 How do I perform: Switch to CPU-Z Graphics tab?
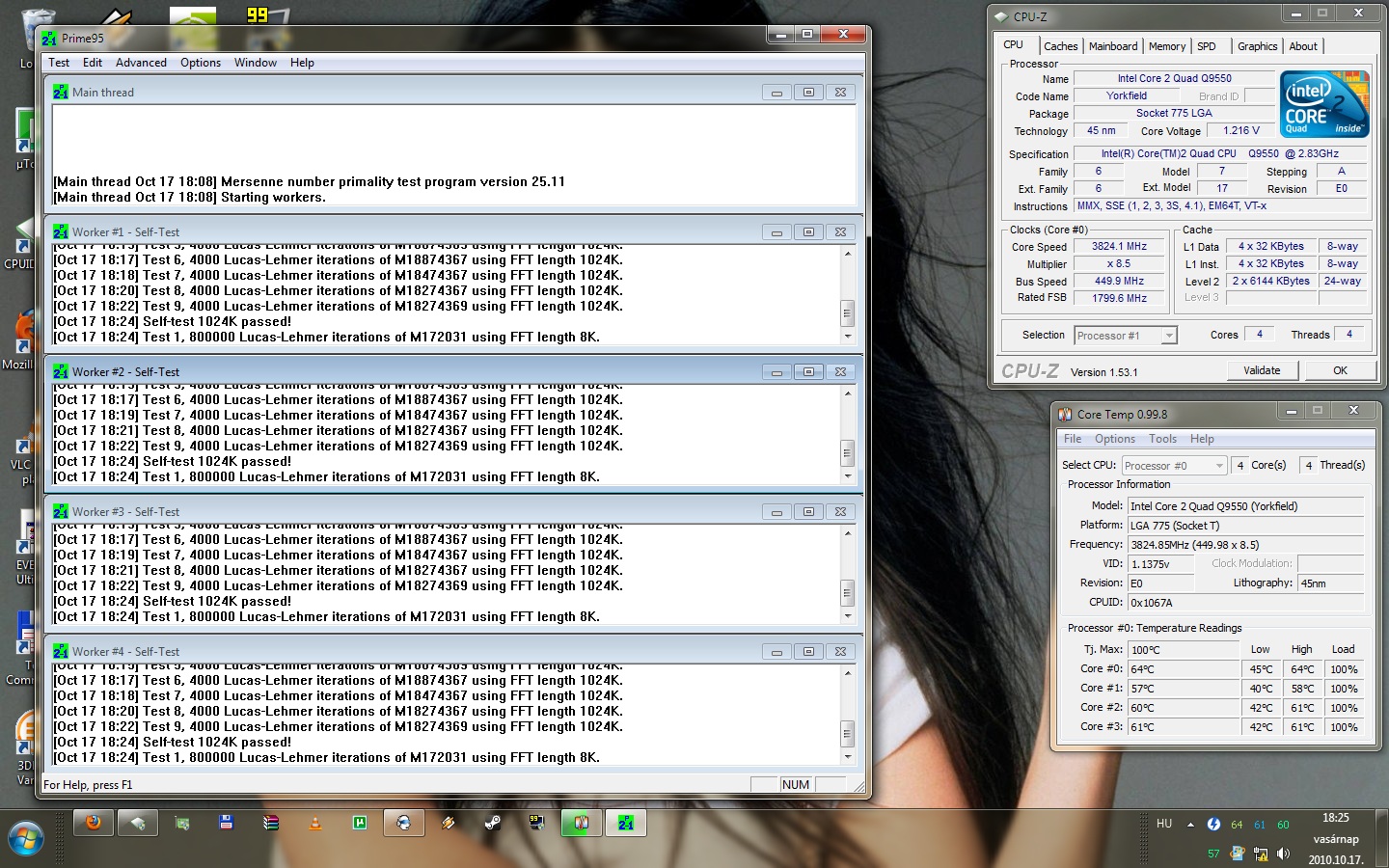click(x=1257, y=46)
